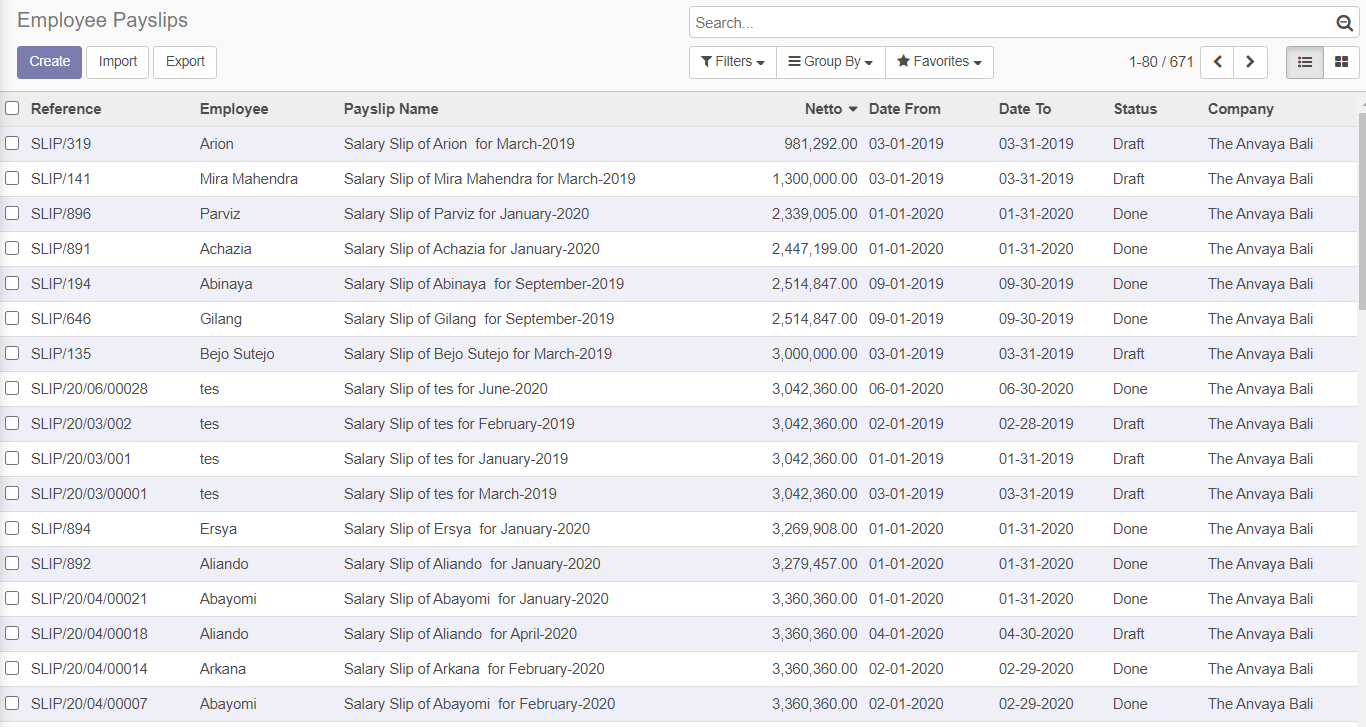Open Salary Slip of tes for February-2019
Viewport: 1366px width, 727px height.
tap(459, 424)
